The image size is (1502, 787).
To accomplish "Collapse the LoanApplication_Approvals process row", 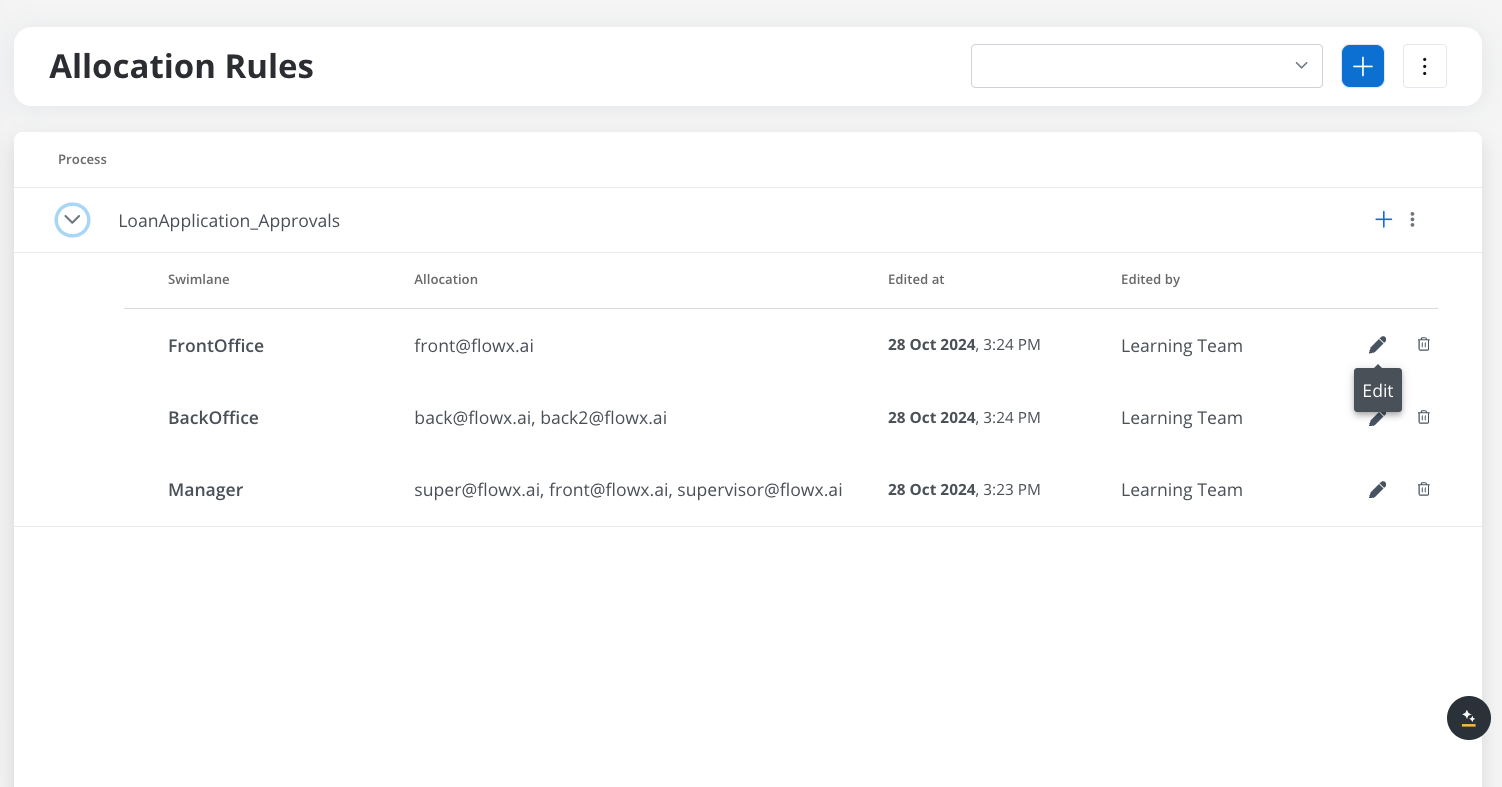I will tap(72, 220).
